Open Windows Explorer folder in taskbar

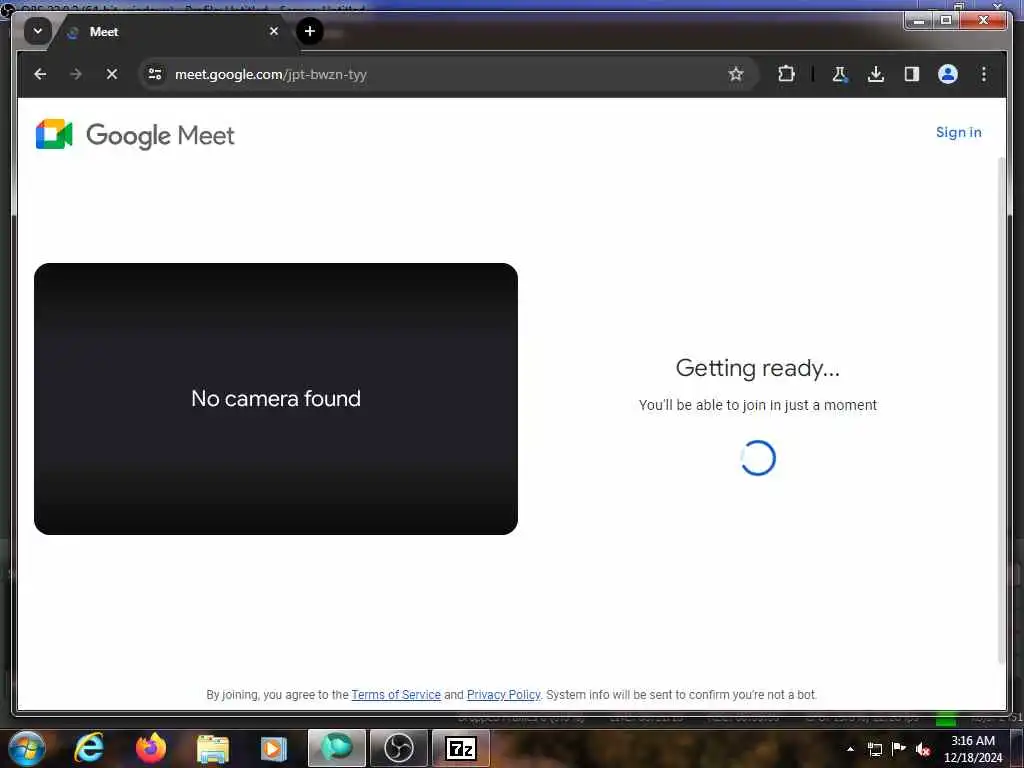[213, 749]
